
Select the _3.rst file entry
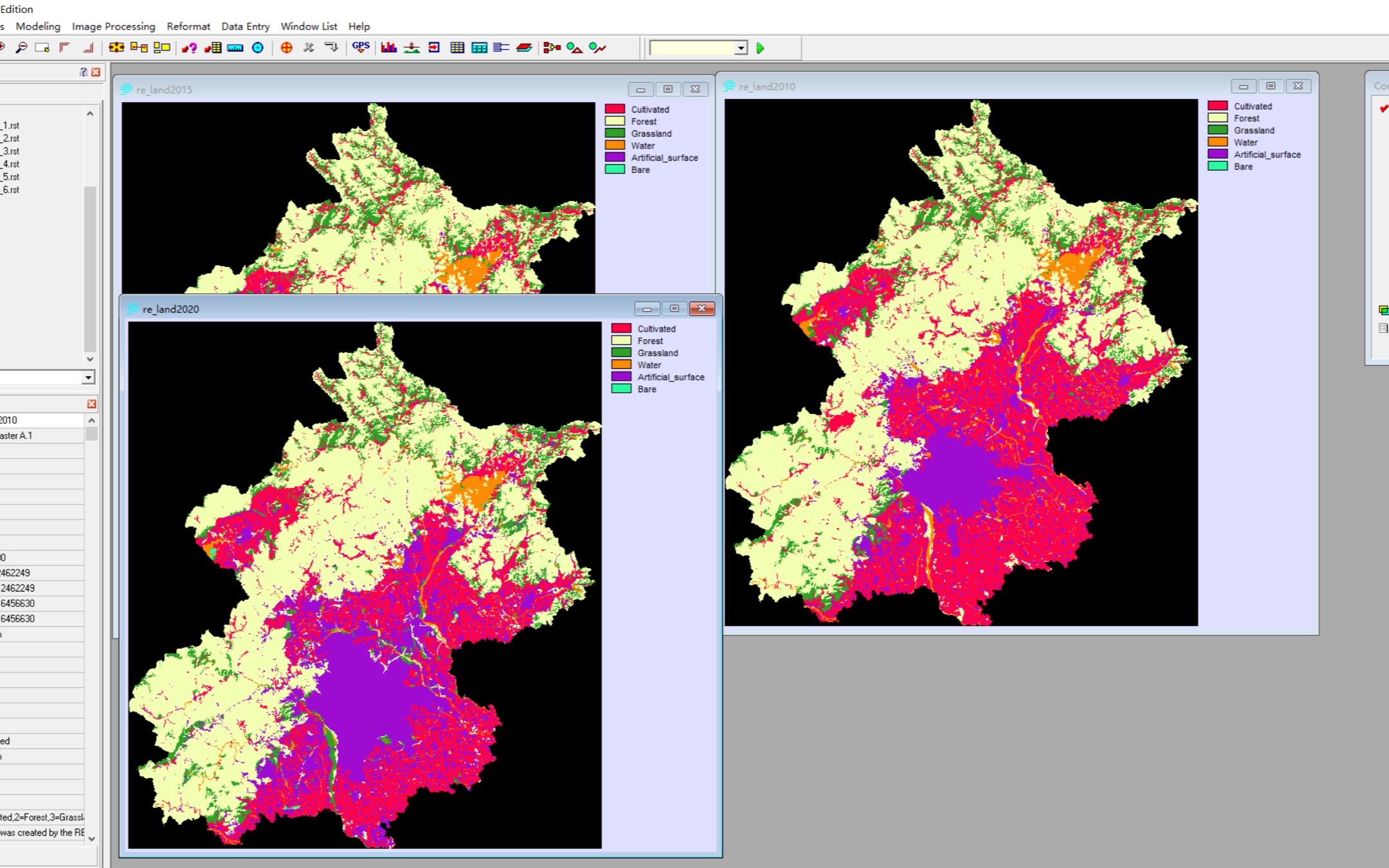click(x=11, y=151)
